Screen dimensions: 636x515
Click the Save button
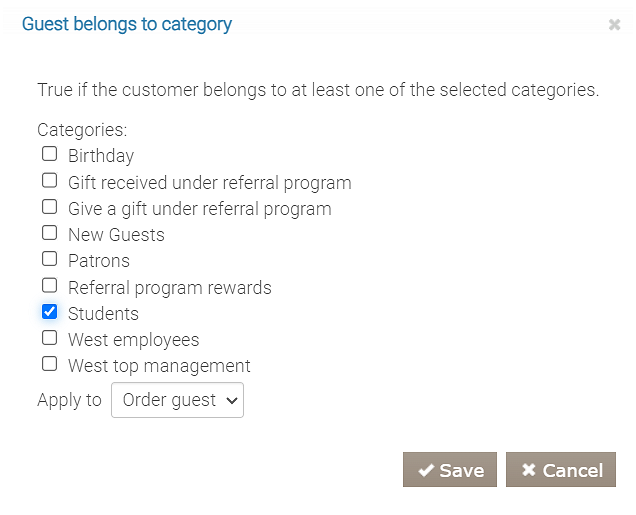[450, 470]
